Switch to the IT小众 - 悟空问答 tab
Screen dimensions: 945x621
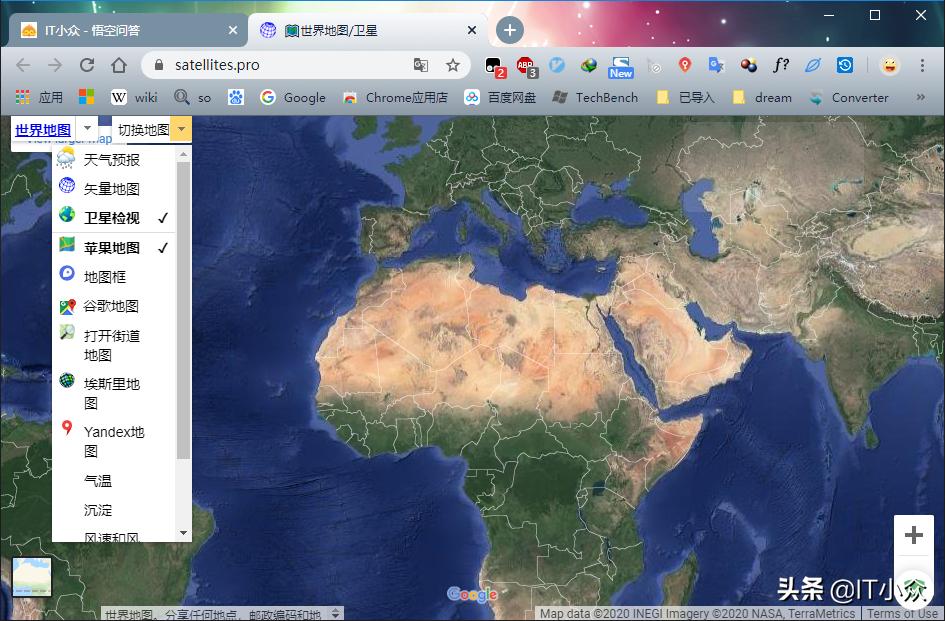pos(125,30)
